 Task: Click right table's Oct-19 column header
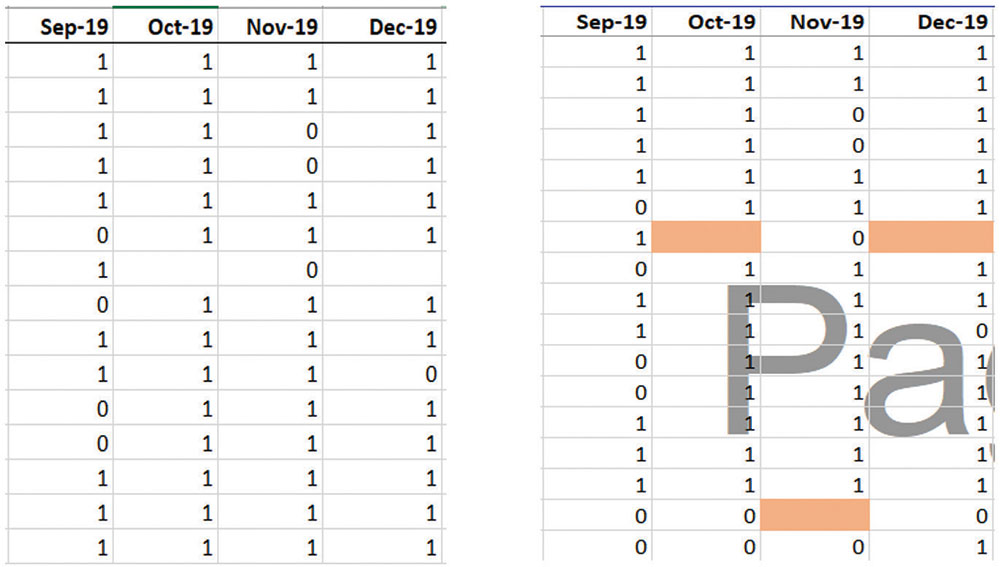click(x=721, y=22)
